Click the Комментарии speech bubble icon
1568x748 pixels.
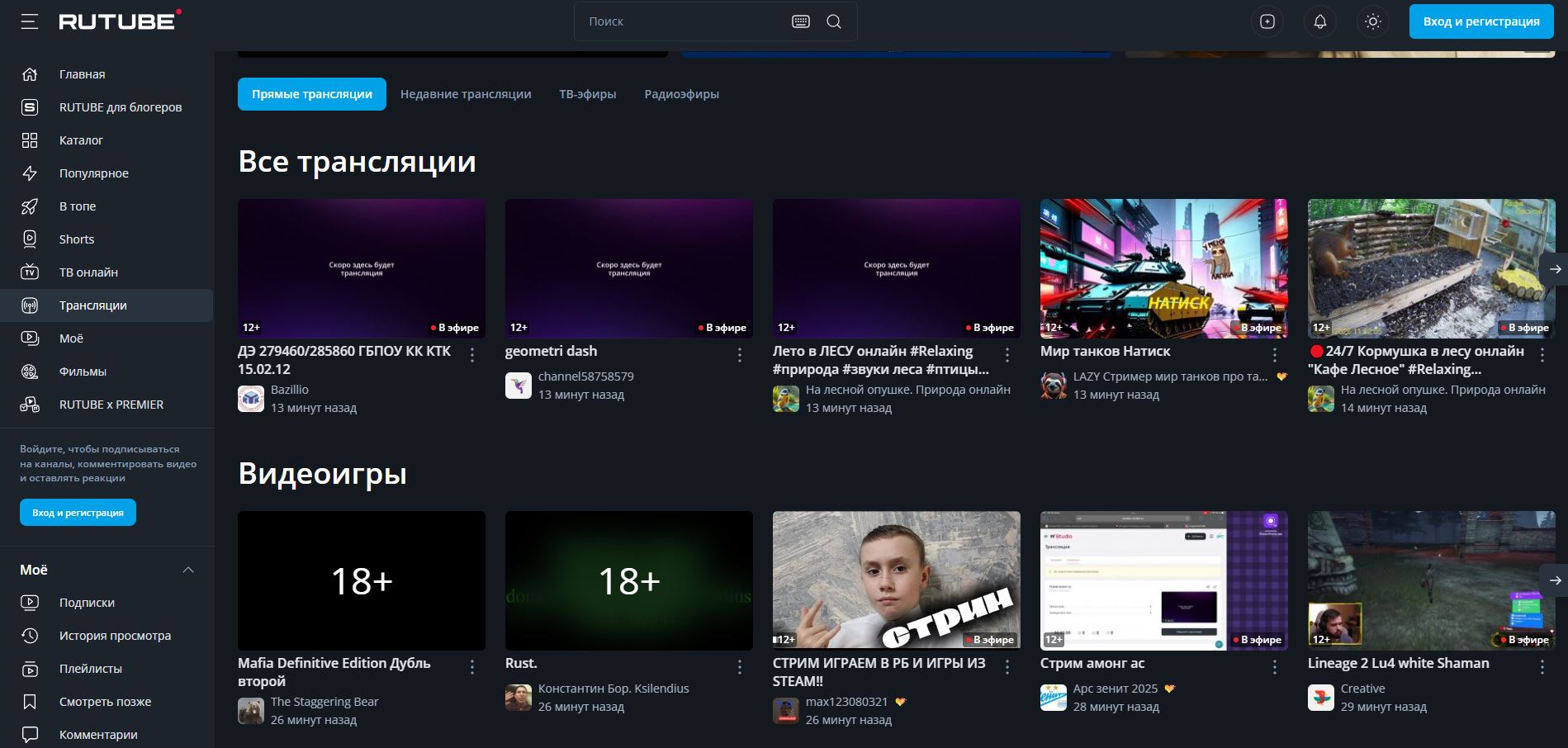coord(30,735)
